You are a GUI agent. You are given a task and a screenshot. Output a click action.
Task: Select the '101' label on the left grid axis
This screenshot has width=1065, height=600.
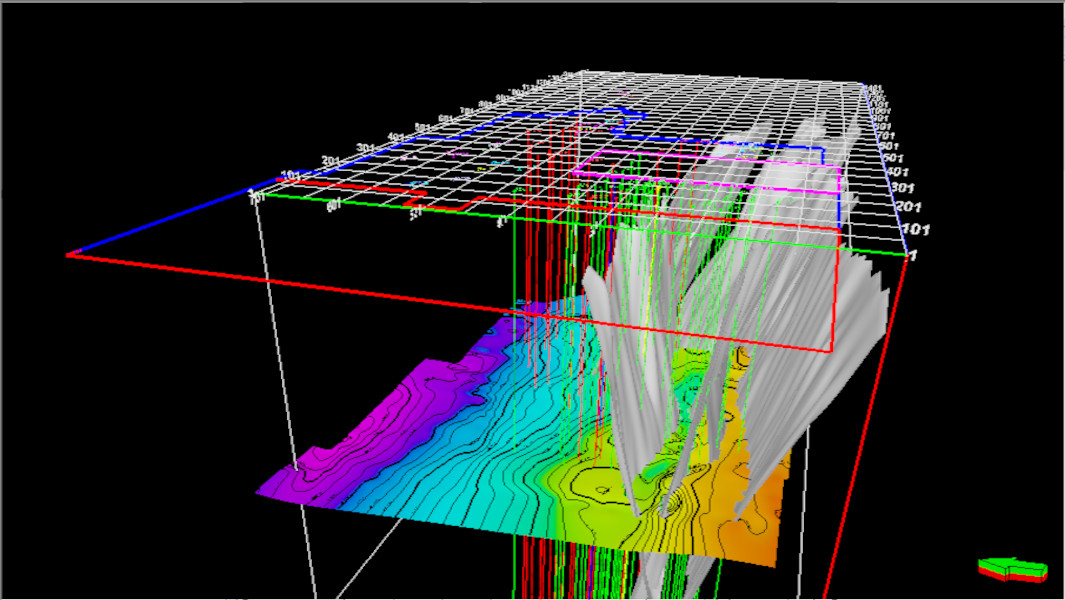(291, 177)
